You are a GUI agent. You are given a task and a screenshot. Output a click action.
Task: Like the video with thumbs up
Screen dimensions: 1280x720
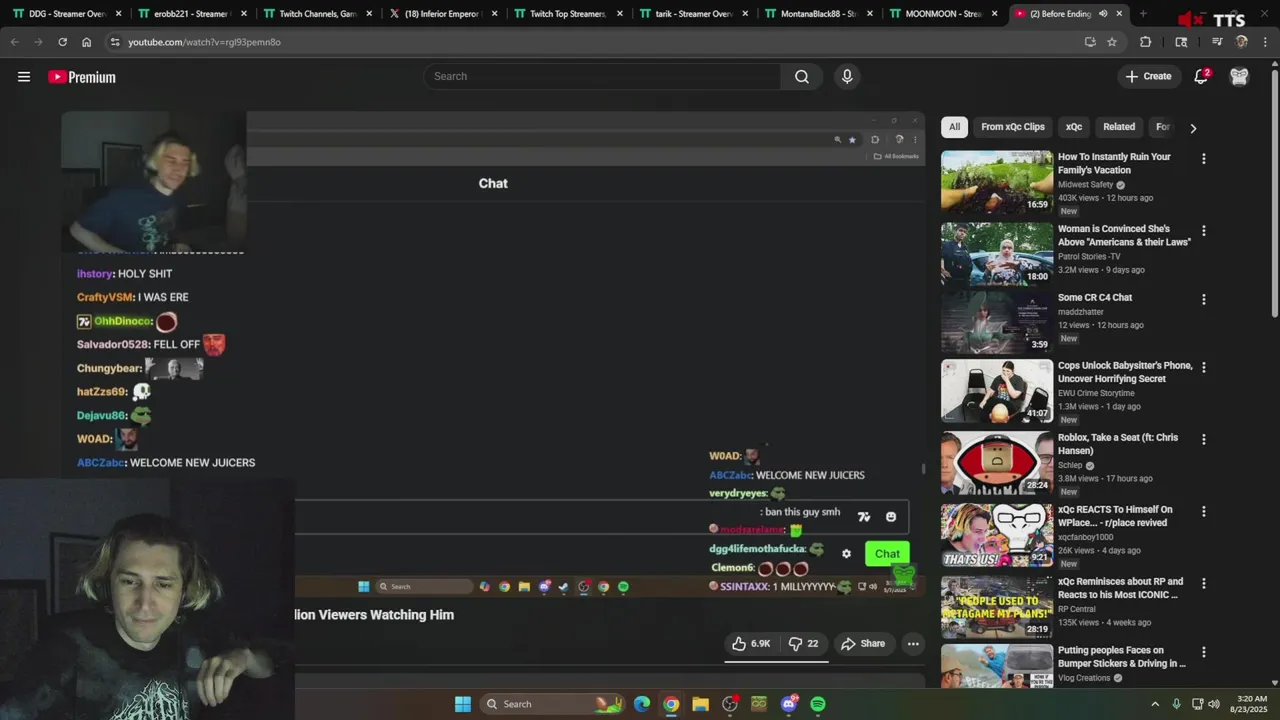750,644
